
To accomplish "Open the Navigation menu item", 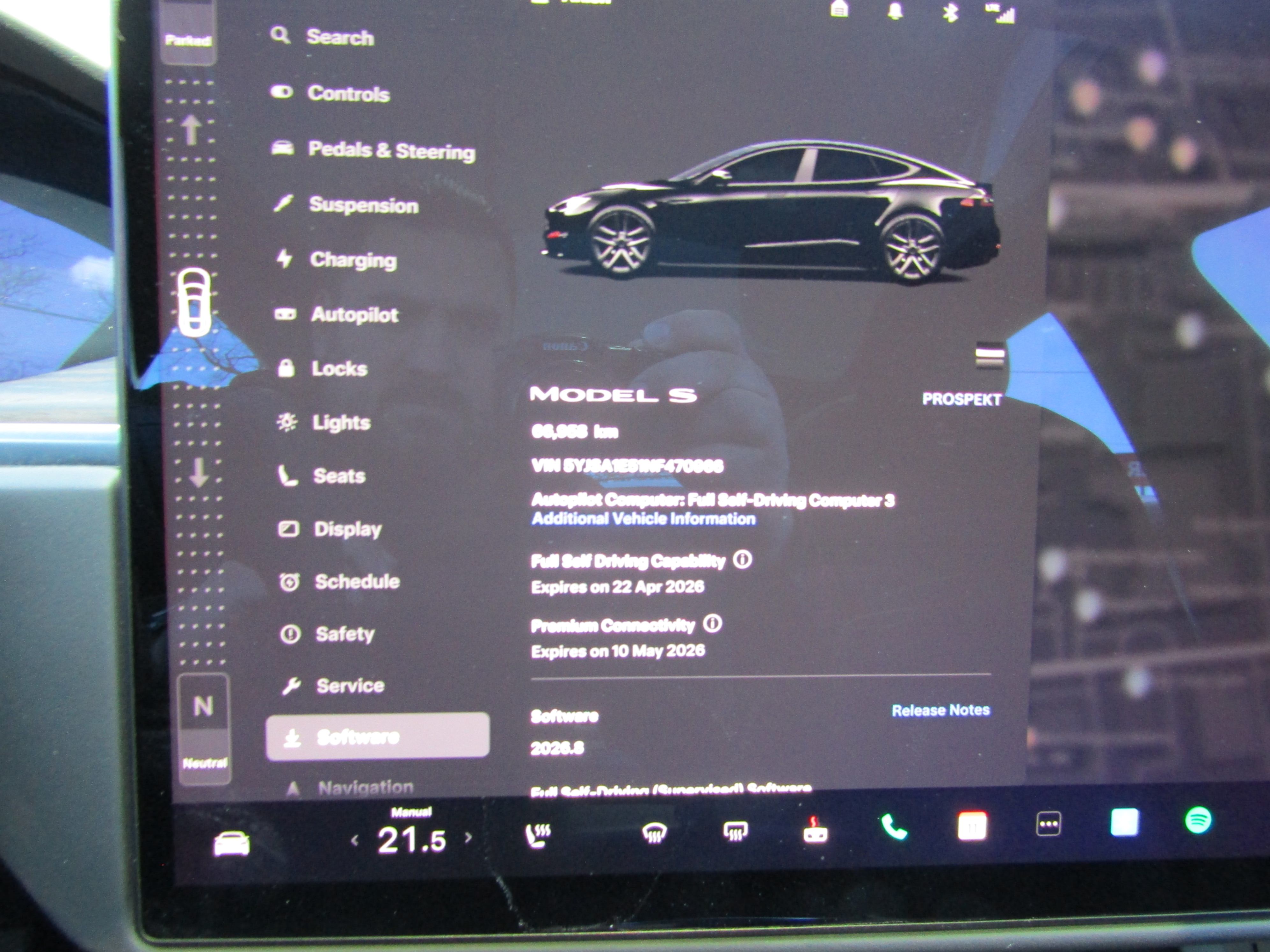I will (349, 788).
